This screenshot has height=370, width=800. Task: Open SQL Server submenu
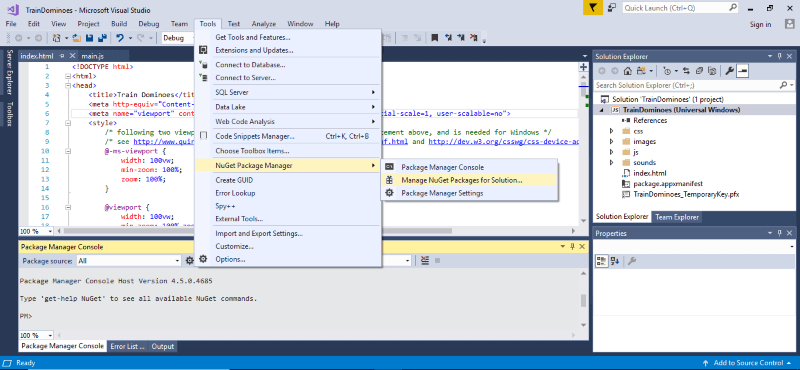(x=288, y=92)
